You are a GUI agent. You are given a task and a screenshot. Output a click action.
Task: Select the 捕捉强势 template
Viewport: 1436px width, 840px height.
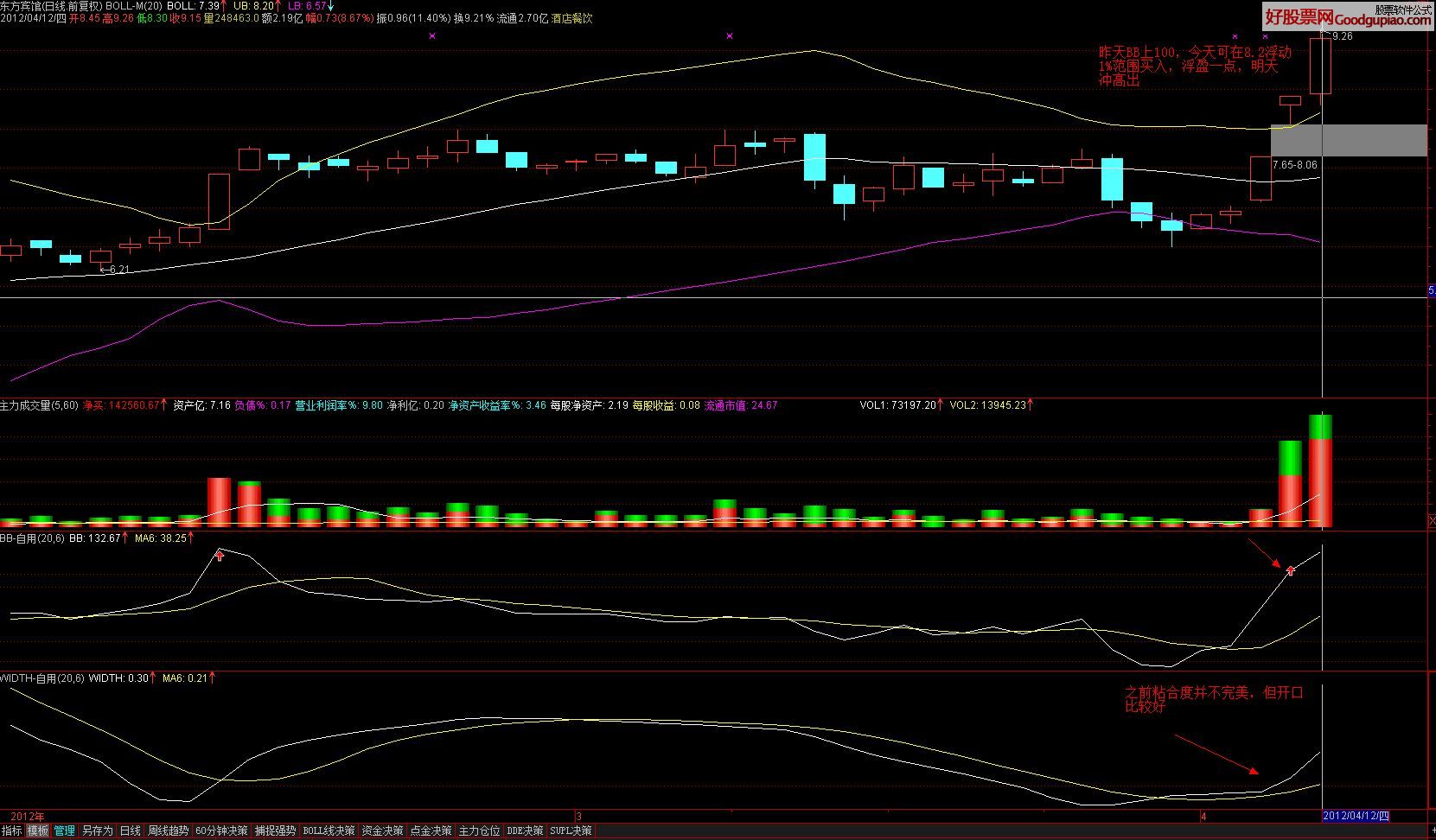point(275,830)
